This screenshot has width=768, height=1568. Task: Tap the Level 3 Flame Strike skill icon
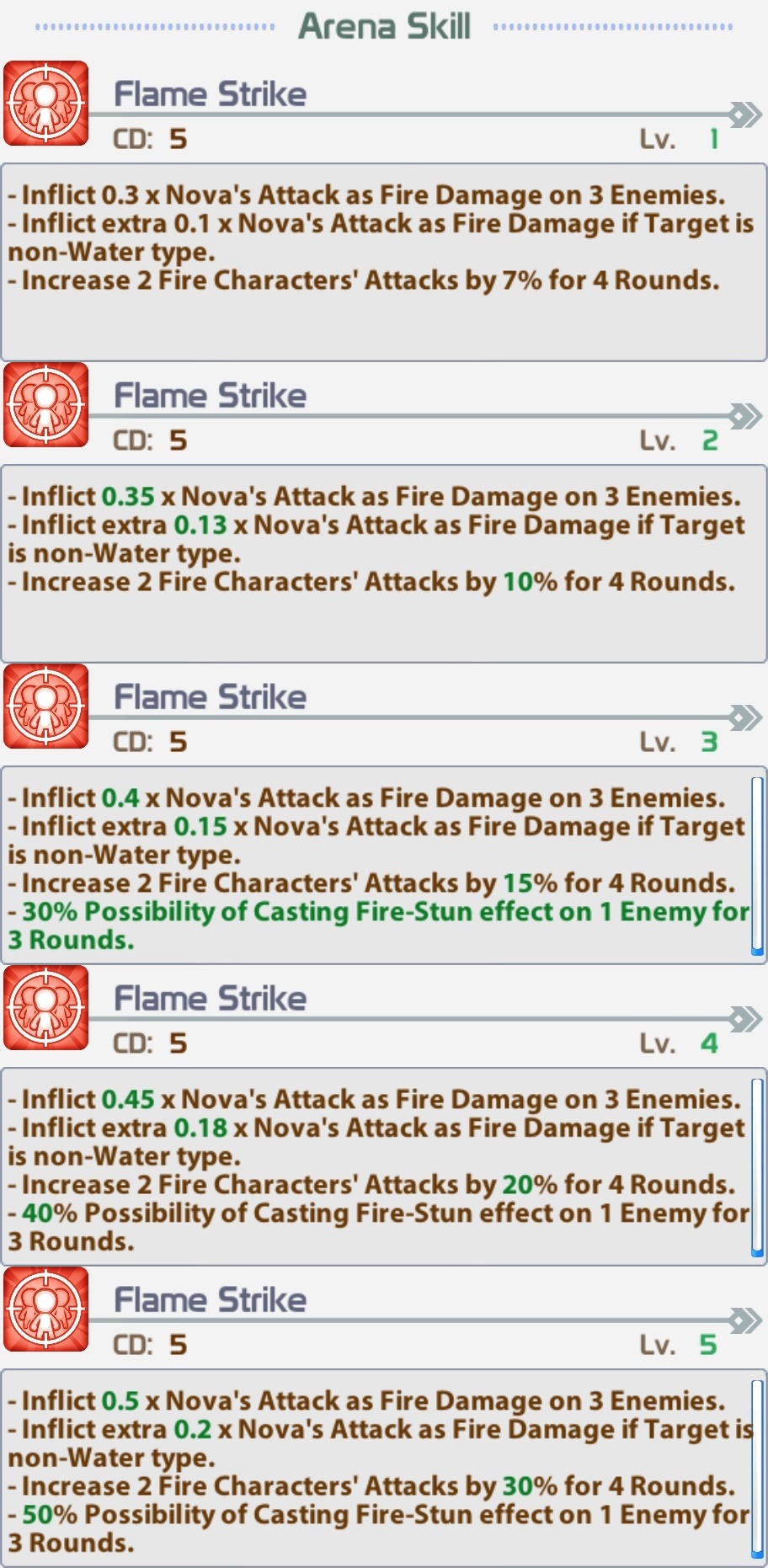pos(46,706)
